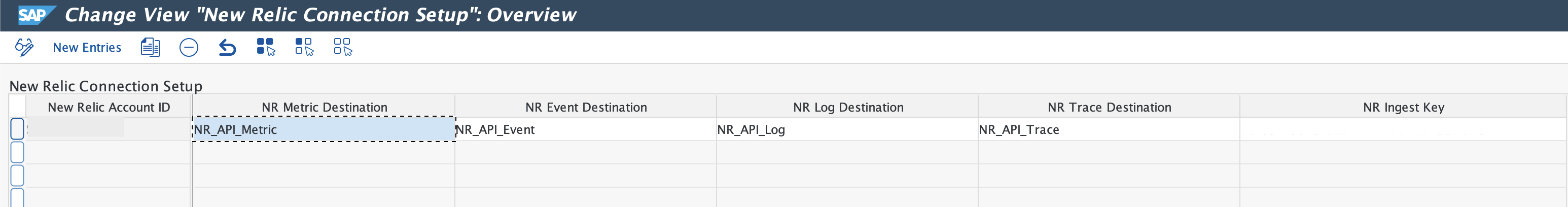Click the NR Metric Destination column header
Image resolution: width=1568 pixels, height=207 pixels.
pos(324,107)
